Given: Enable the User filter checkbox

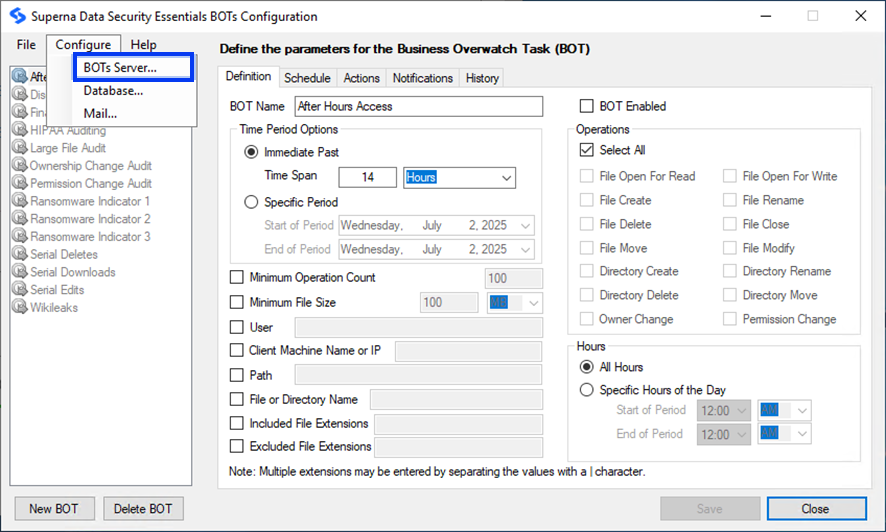Looking at the screenshot, I should point(237,327).
